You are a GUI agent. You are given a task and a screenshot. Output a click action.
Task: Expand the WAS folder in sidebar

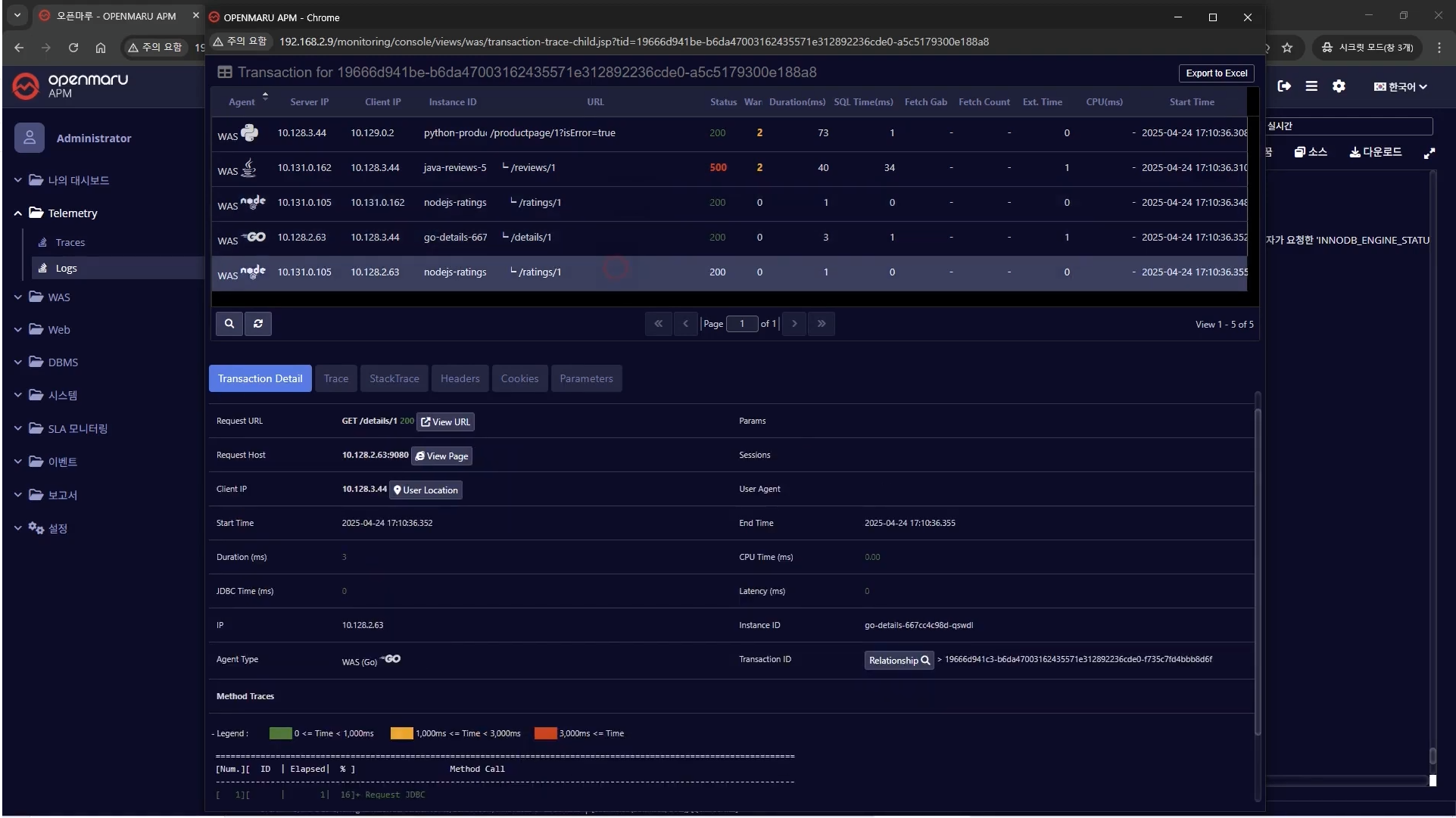59,297
